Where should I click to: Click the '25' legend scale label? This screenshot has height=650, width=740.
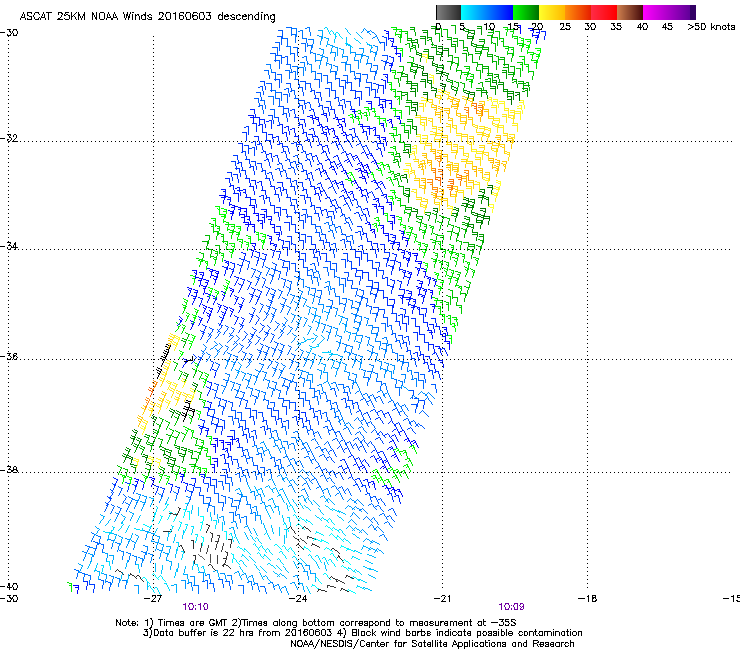point(565,27)
